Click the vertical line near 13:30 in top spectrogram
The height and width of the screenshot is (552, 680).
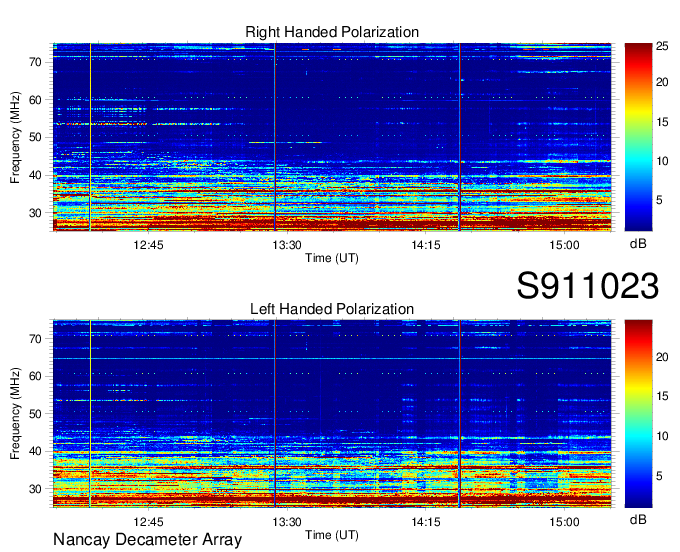pos(275,137)
